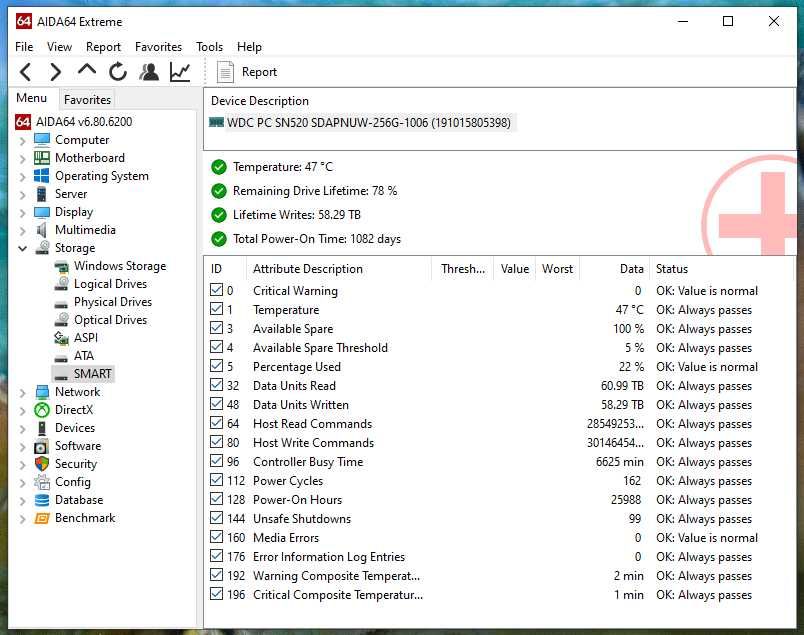Select the WDC PC SN520 device icon
This screenshot has width=804, height=635.
tap(216, 123)
